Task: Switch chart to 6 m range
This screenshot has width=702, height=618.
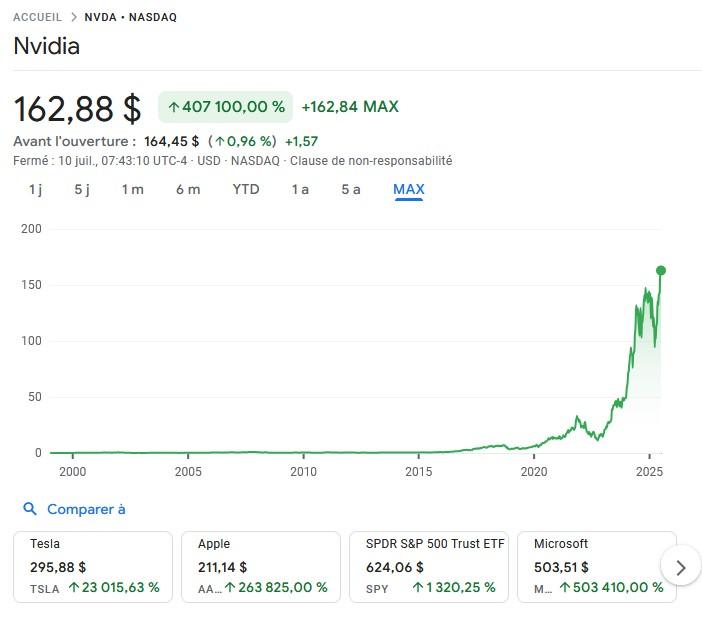Action: [188, 189]
